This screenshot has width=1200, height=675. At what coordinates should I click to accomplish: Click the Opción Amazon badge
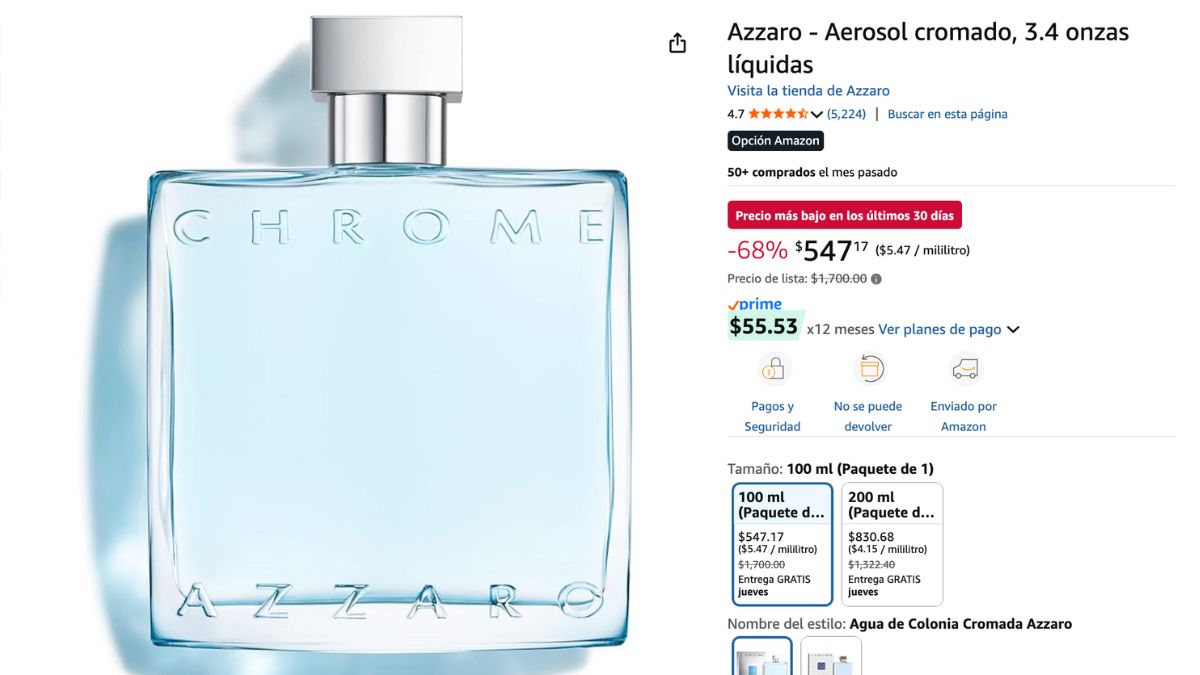(x=776, y=141)
